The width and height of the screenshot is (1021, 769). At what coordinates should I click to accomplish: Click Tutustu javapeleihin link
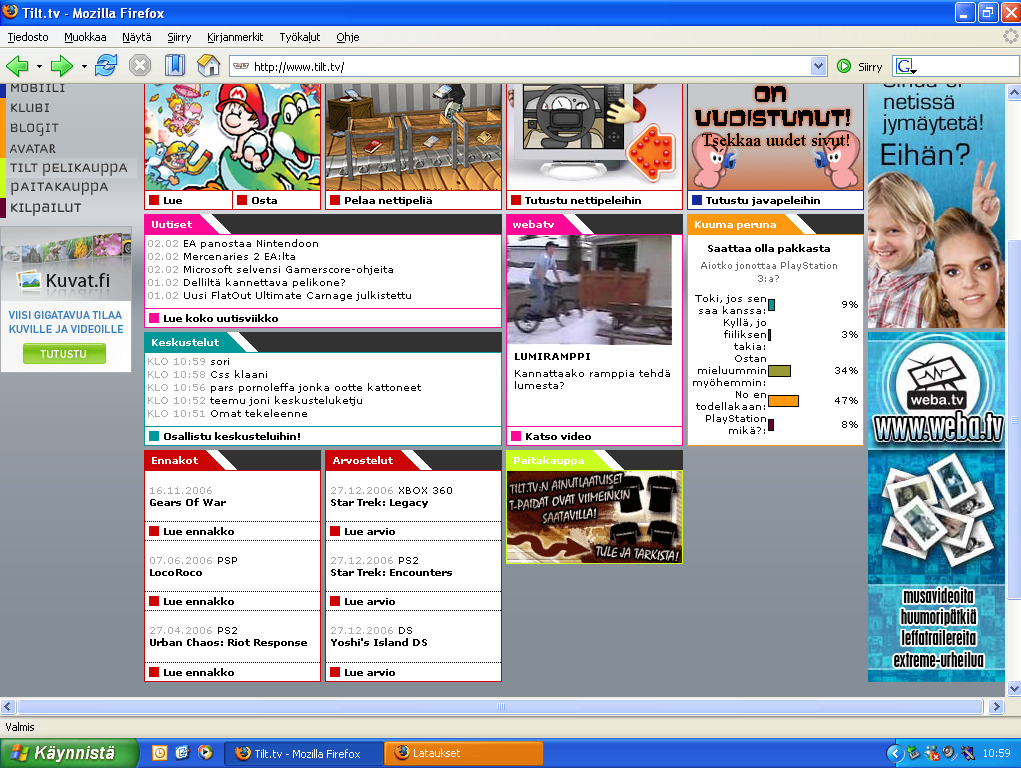coord(762,201)
